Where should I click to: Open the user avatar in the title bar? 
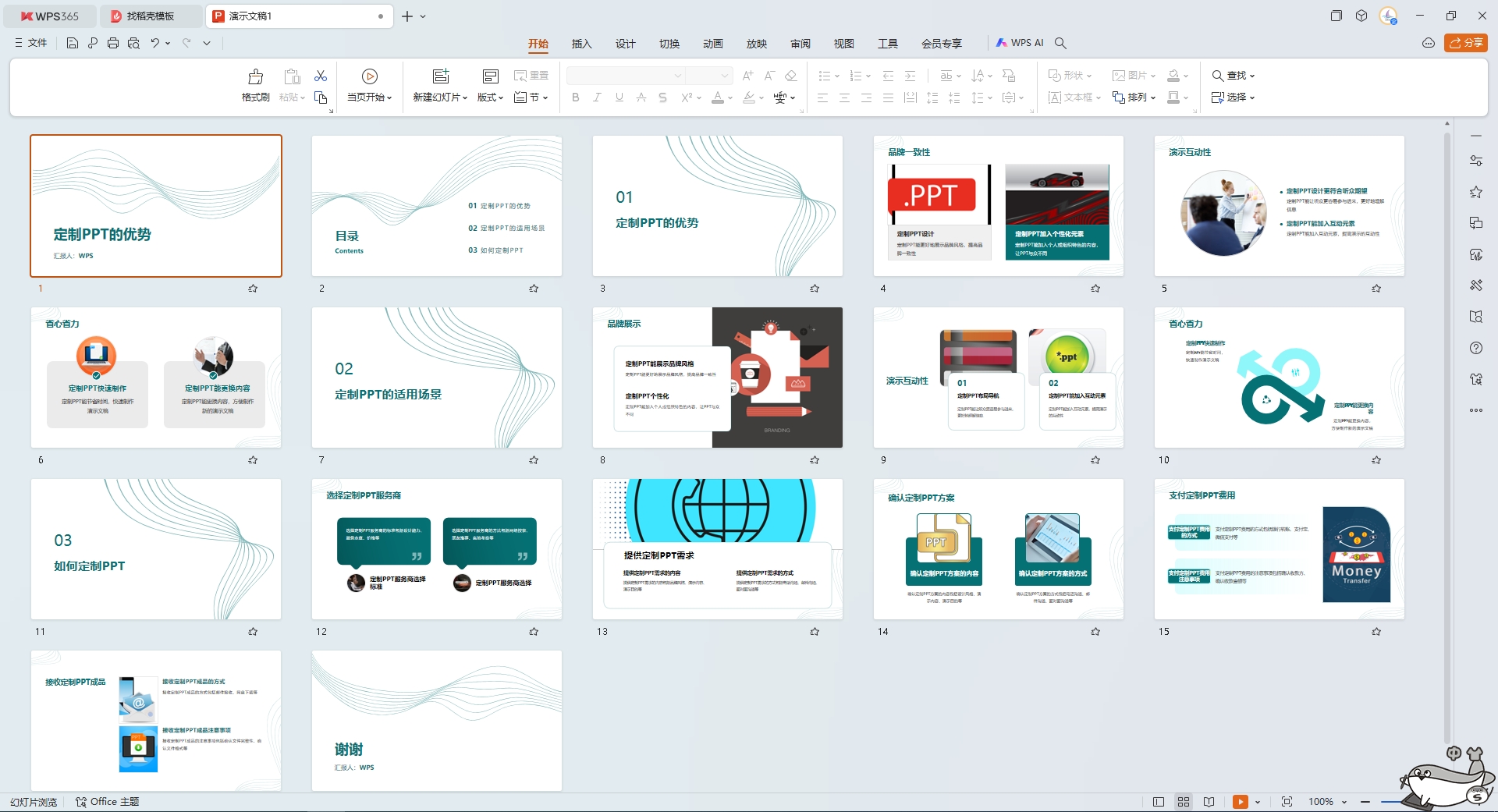[x=1388, y=16]
